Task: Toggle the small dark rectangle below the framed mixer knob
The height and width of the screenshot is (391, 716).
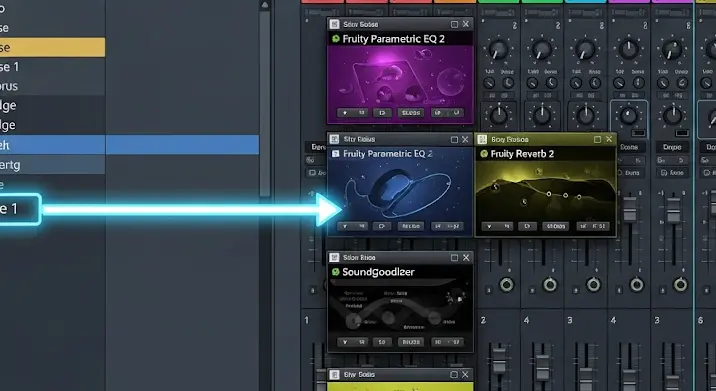Action: (x=638, y=133)
